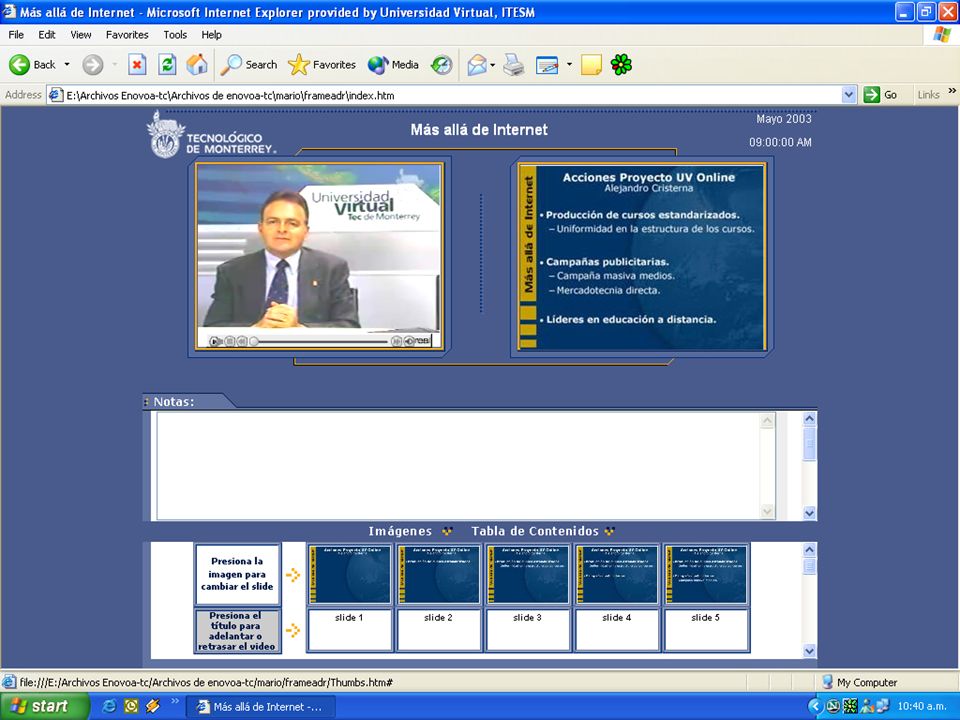
Task: Click the Notas frame scroll-down arrow
Action: (809, 513)
